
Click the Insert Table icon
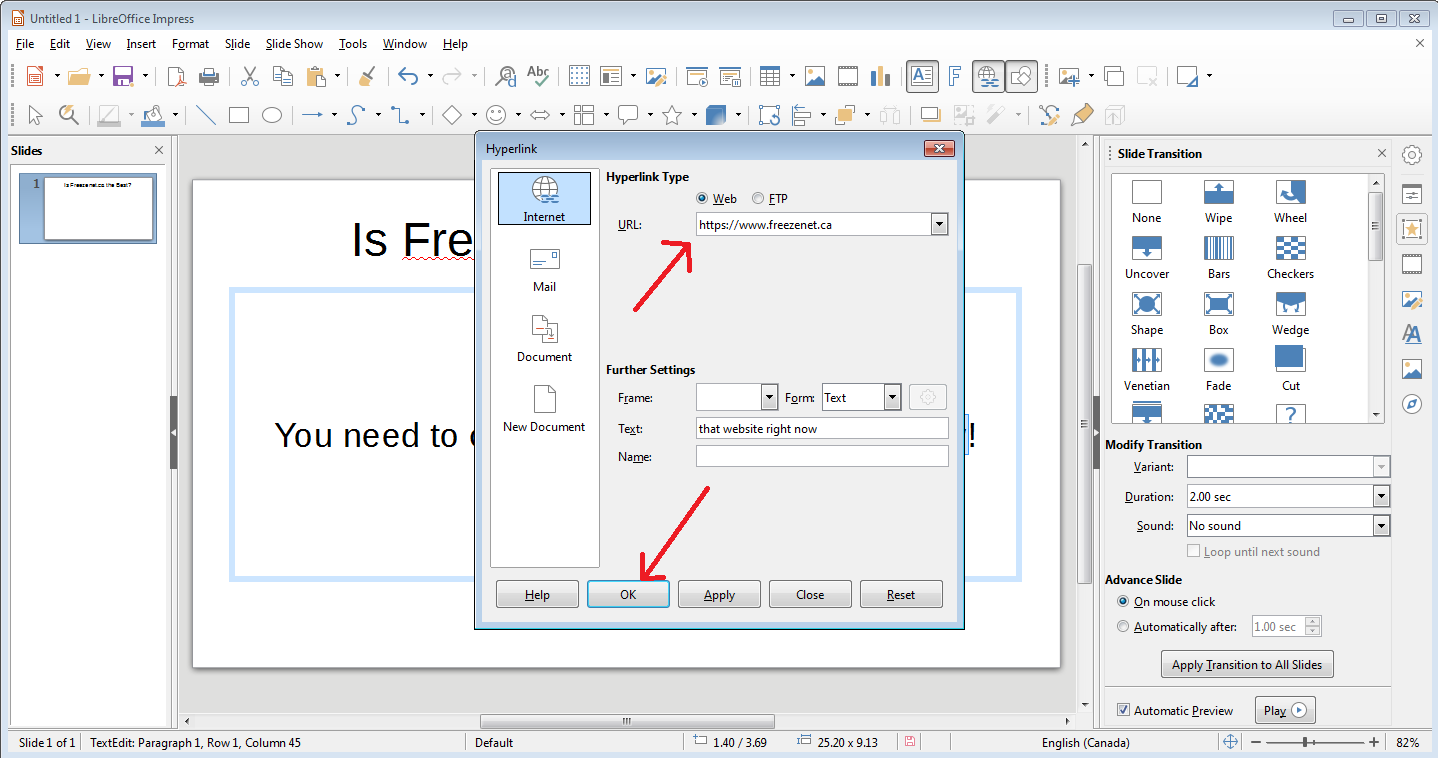pyautogui.click(x=769, y=76)
